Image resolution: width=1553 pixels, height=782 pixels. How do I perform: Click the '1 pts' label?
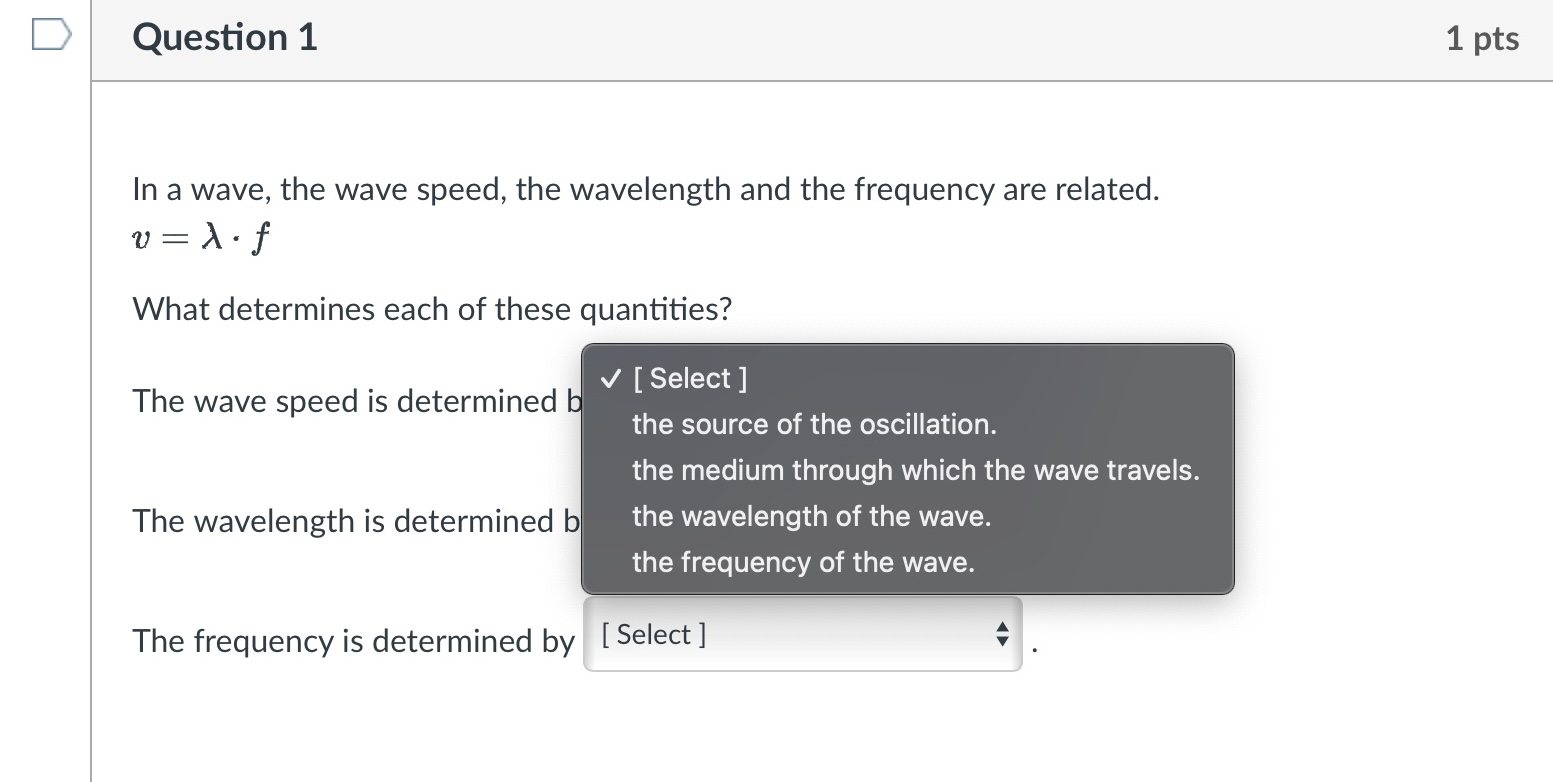click(1482, 37)
